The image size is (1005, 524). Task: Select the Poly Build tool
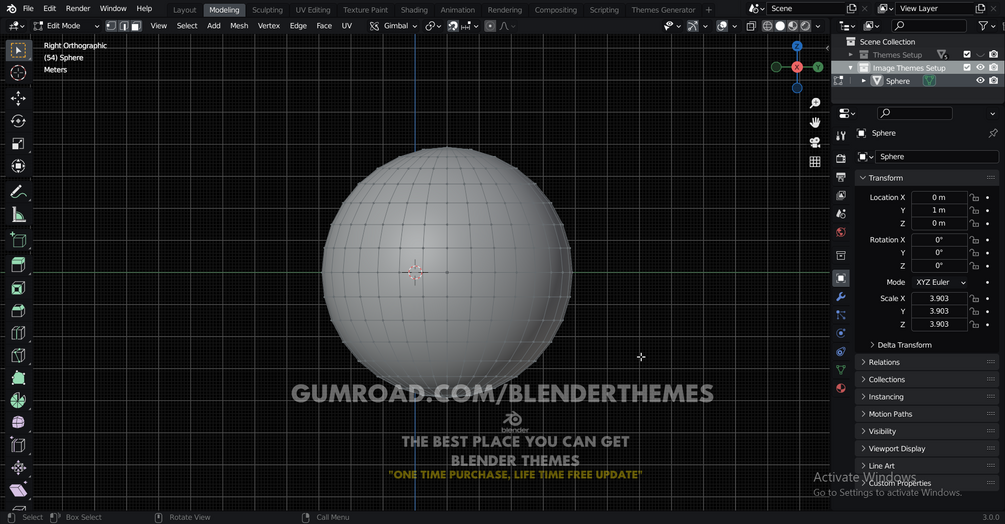click(x=18, y=378)
